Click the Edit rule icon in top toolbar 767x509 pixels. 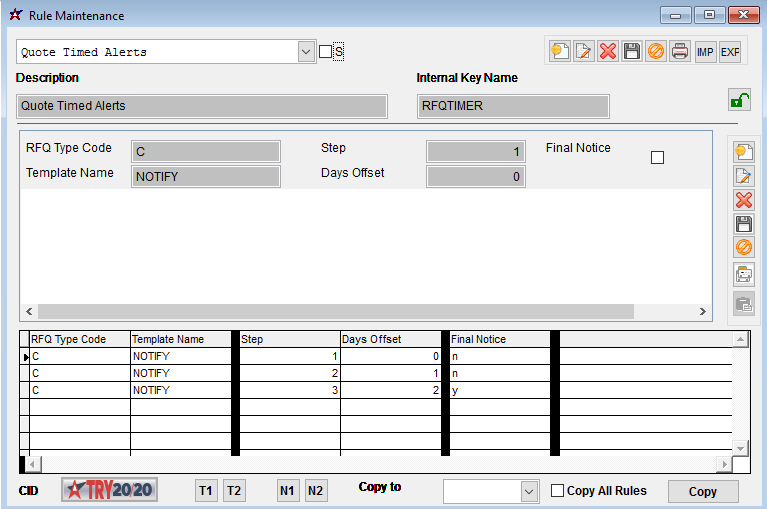584,51
